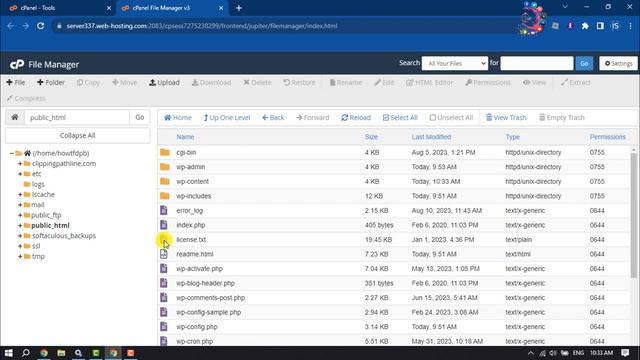The width and height of the screenshot is (640, 360).
Task: Reload the file listing
Action: coord(356,118)
